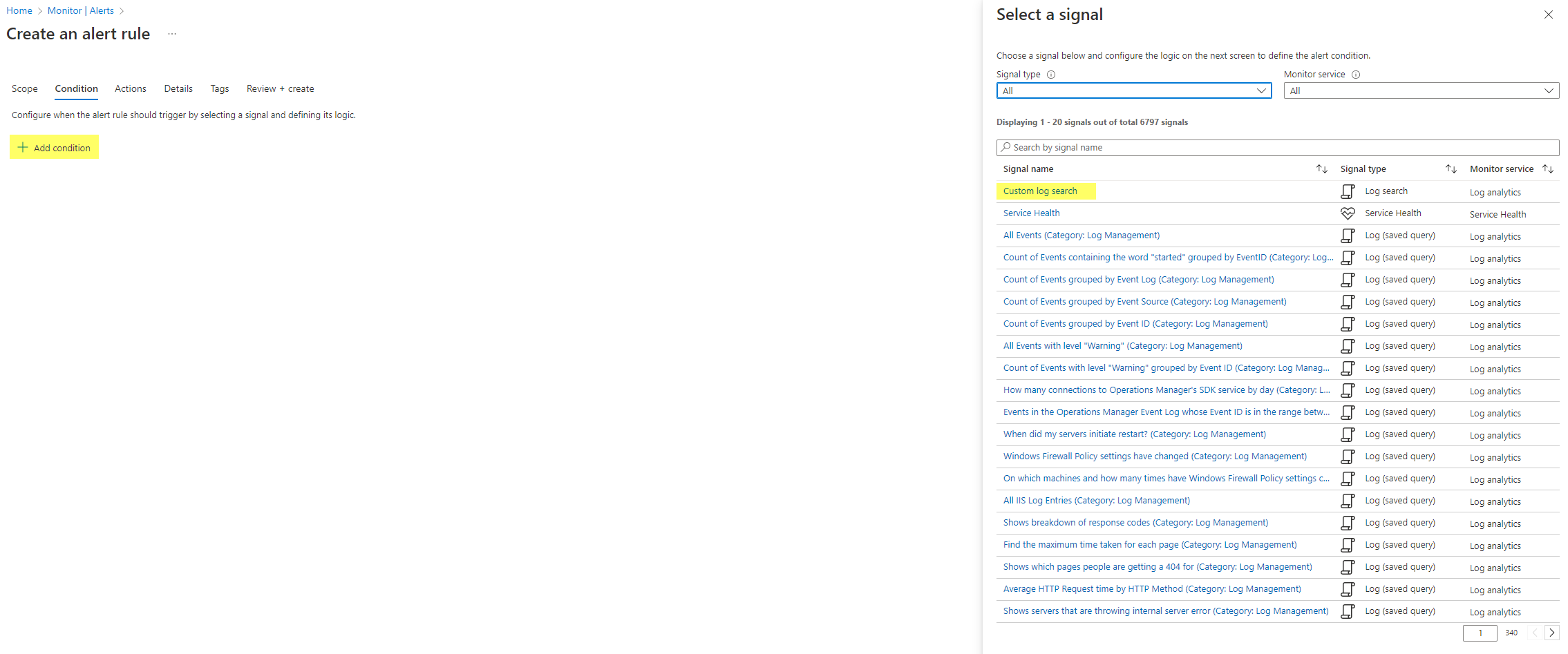Click log icon in Count of Events grouped by Event Log row
The image size is (1568, 654).
point(1348,280)
